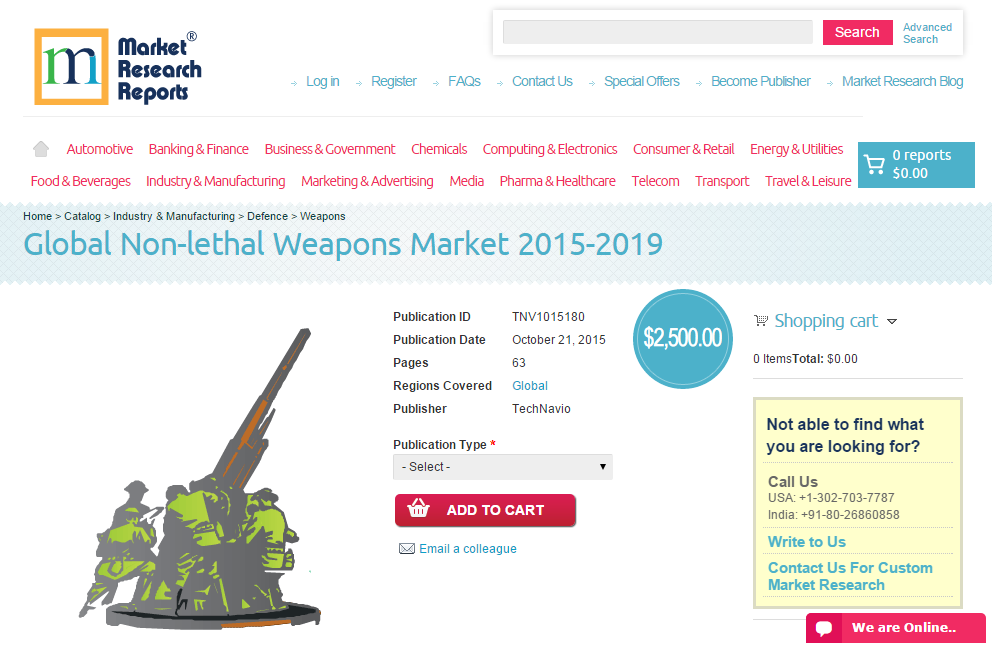Click the envelope icon beside Email a colleague
Viewport: 992px width, 649px height.
tap(407, 548)
